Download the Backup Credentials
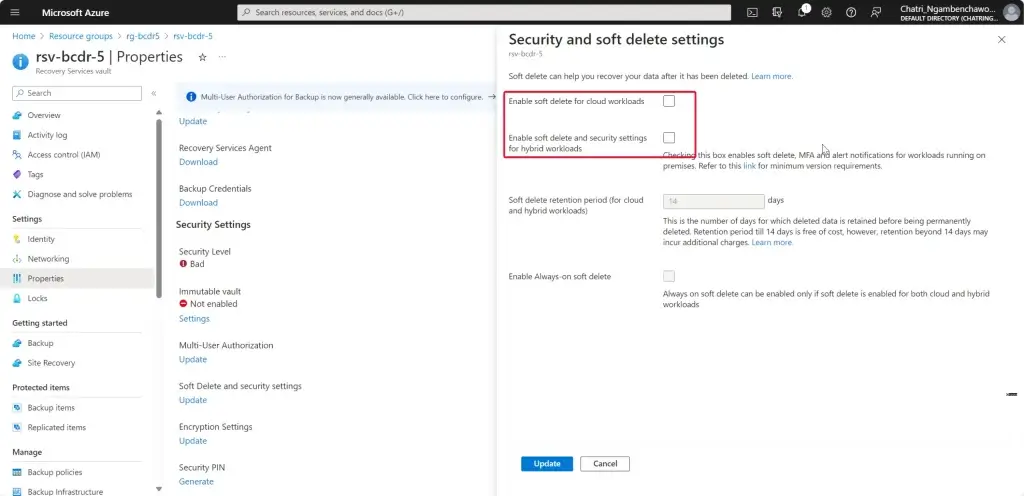Viewport: 1024px width, 496px height. coord(199,202)
